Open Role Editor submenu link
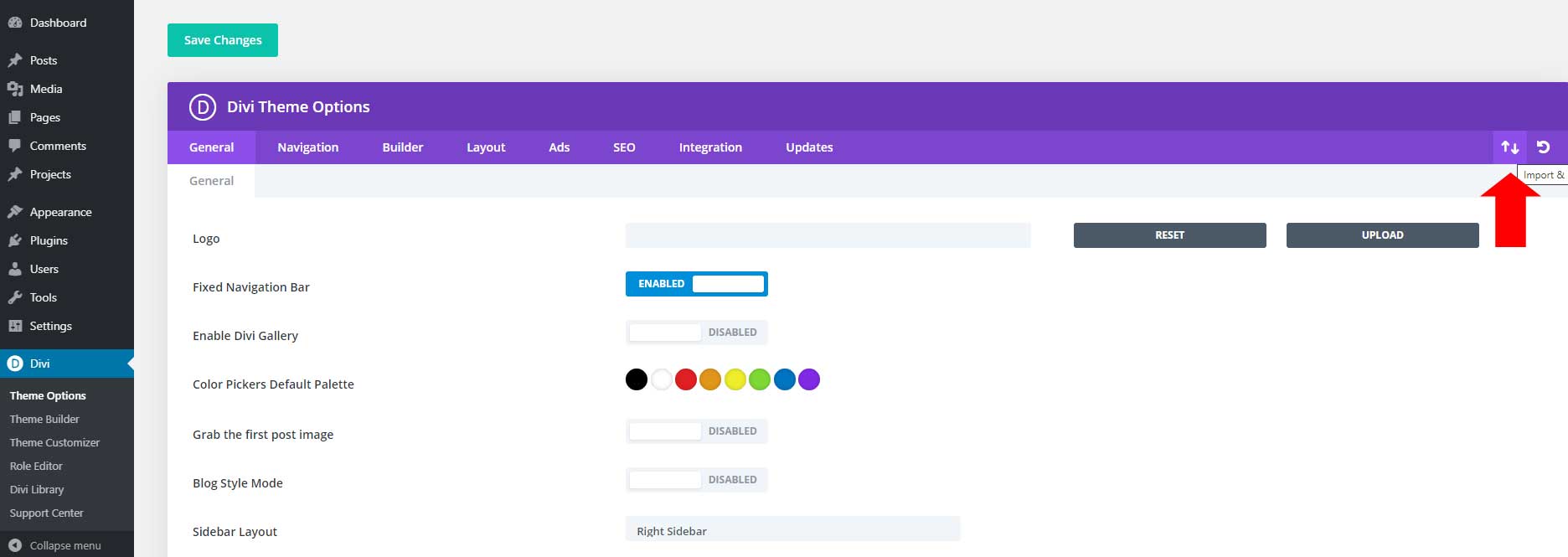 (x=36, y=466)
